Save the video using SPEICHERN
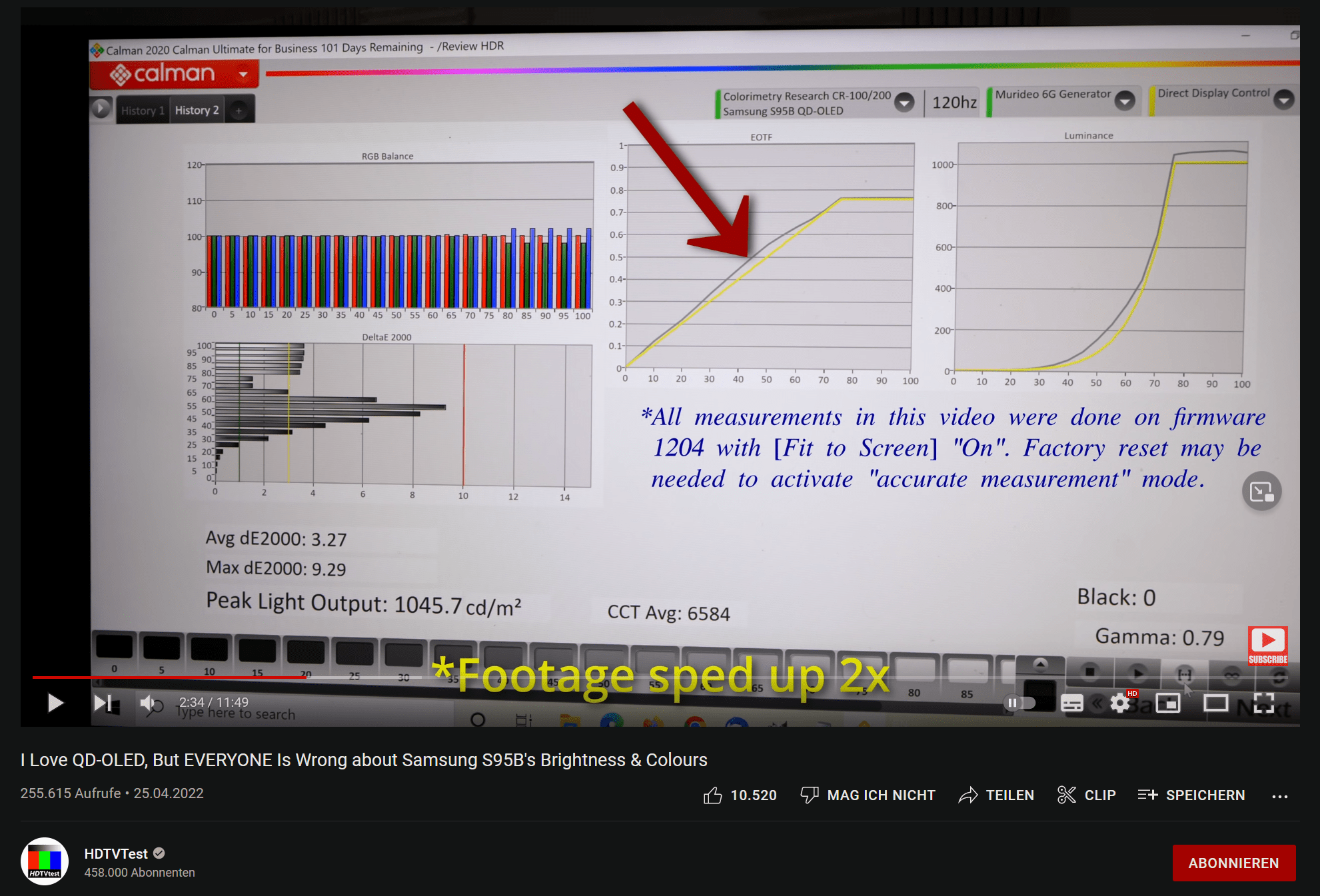Image resolution: width=1320 pixels, height=896 pixels. coord(1191,795)
